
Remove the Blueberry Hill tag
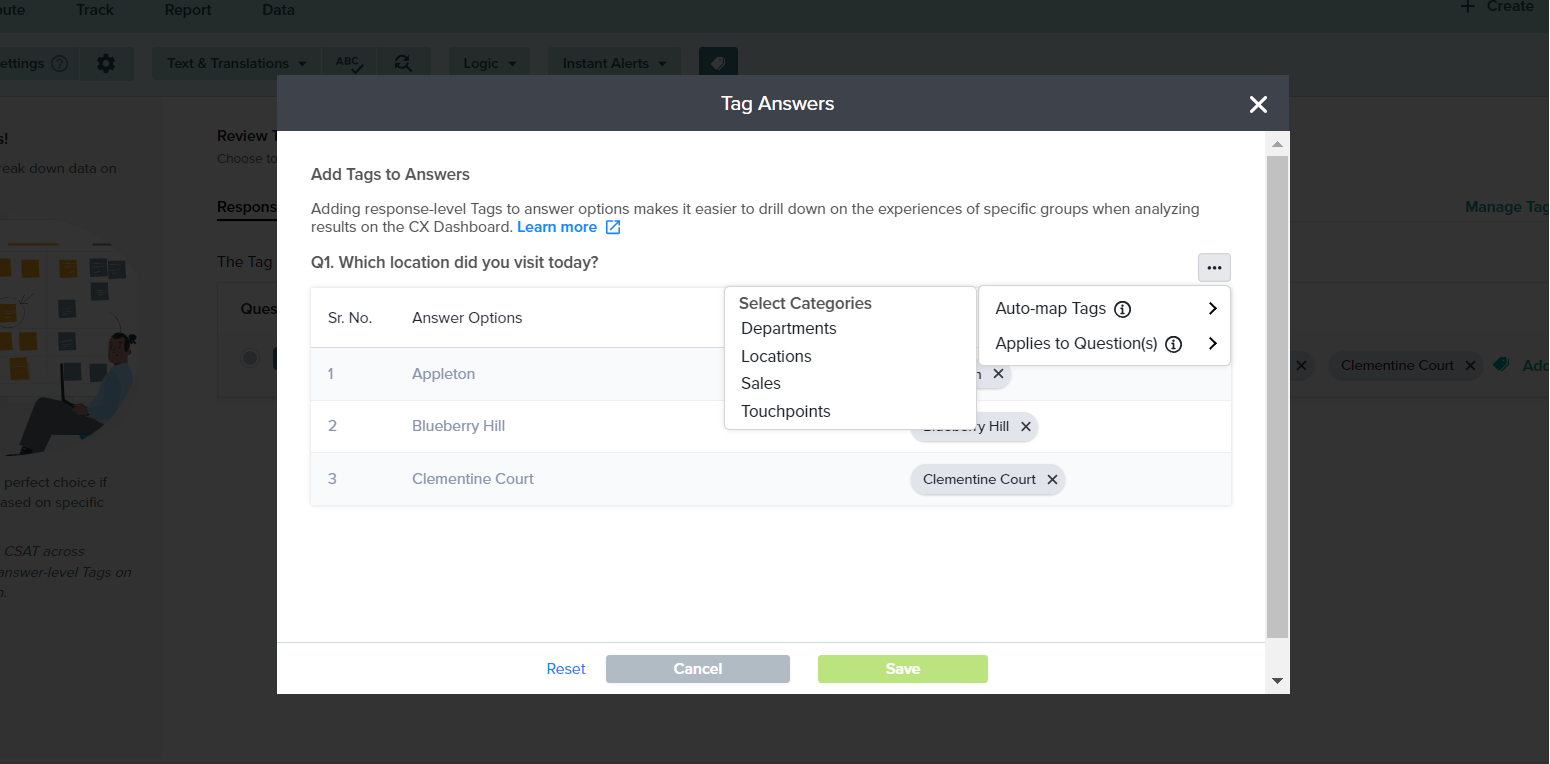coord(1025,427)
